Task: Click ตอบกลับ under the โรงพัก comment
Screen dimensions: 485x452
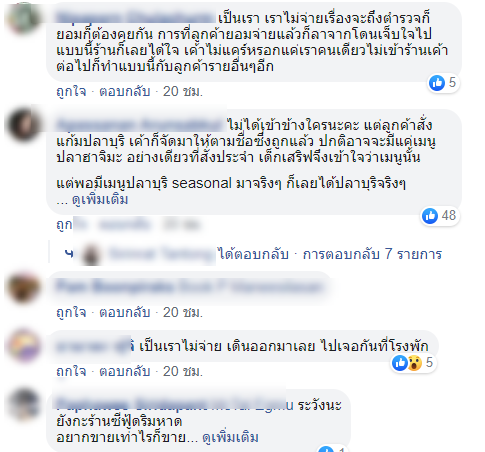Action: pyautogui.click(x=125, y=371)
